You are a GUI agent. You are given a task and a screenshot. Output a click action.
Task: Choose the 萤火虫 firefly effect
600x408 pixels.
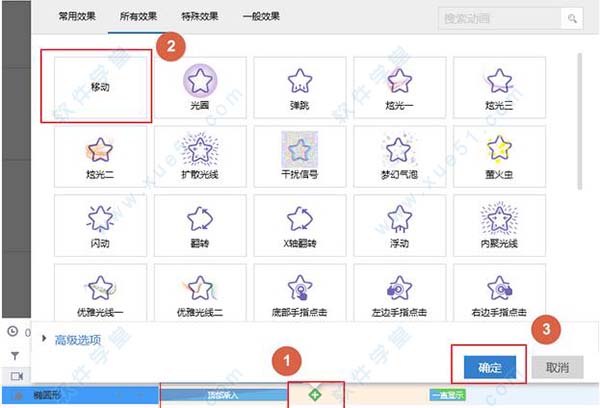tap(498, 156)
